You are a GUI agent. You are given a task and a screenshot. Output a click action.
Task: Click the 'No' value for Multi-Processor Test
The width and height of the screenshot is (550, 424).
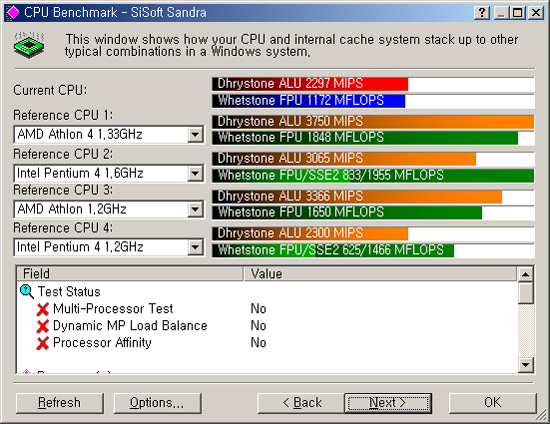point(259,309)
